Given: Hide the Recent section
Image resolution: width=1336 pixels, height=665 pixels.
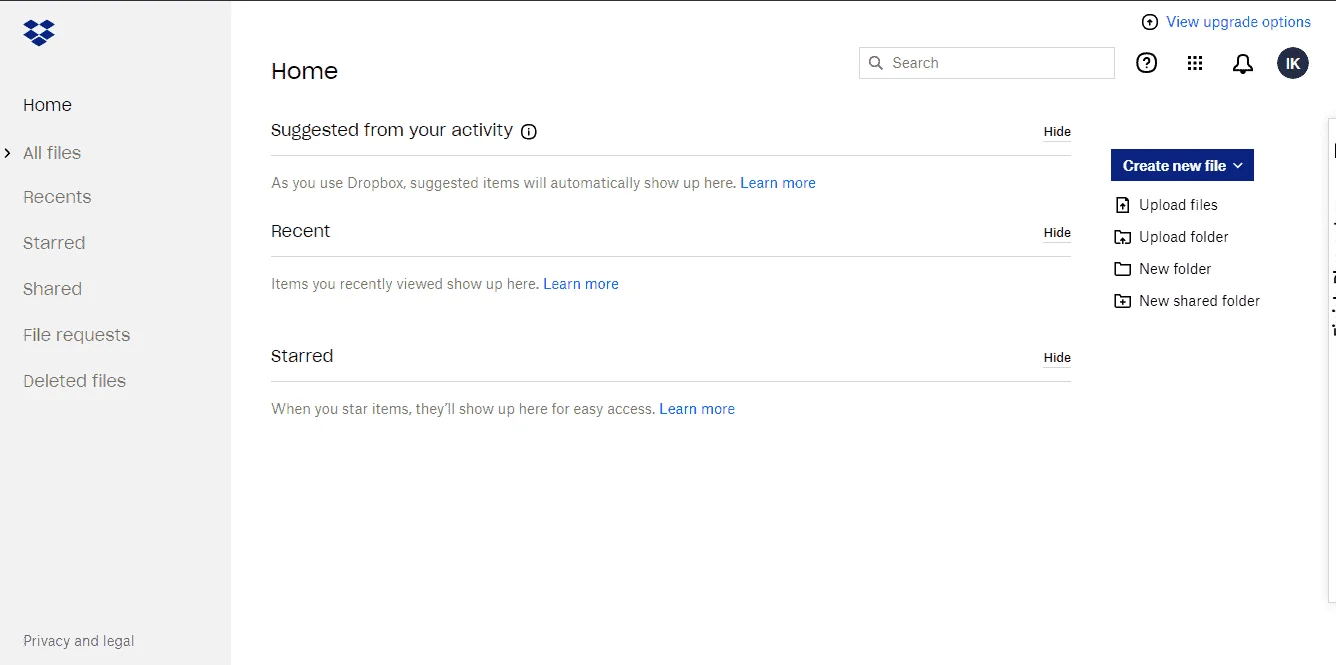Looking at the screenshot, I should (1057, 233).
